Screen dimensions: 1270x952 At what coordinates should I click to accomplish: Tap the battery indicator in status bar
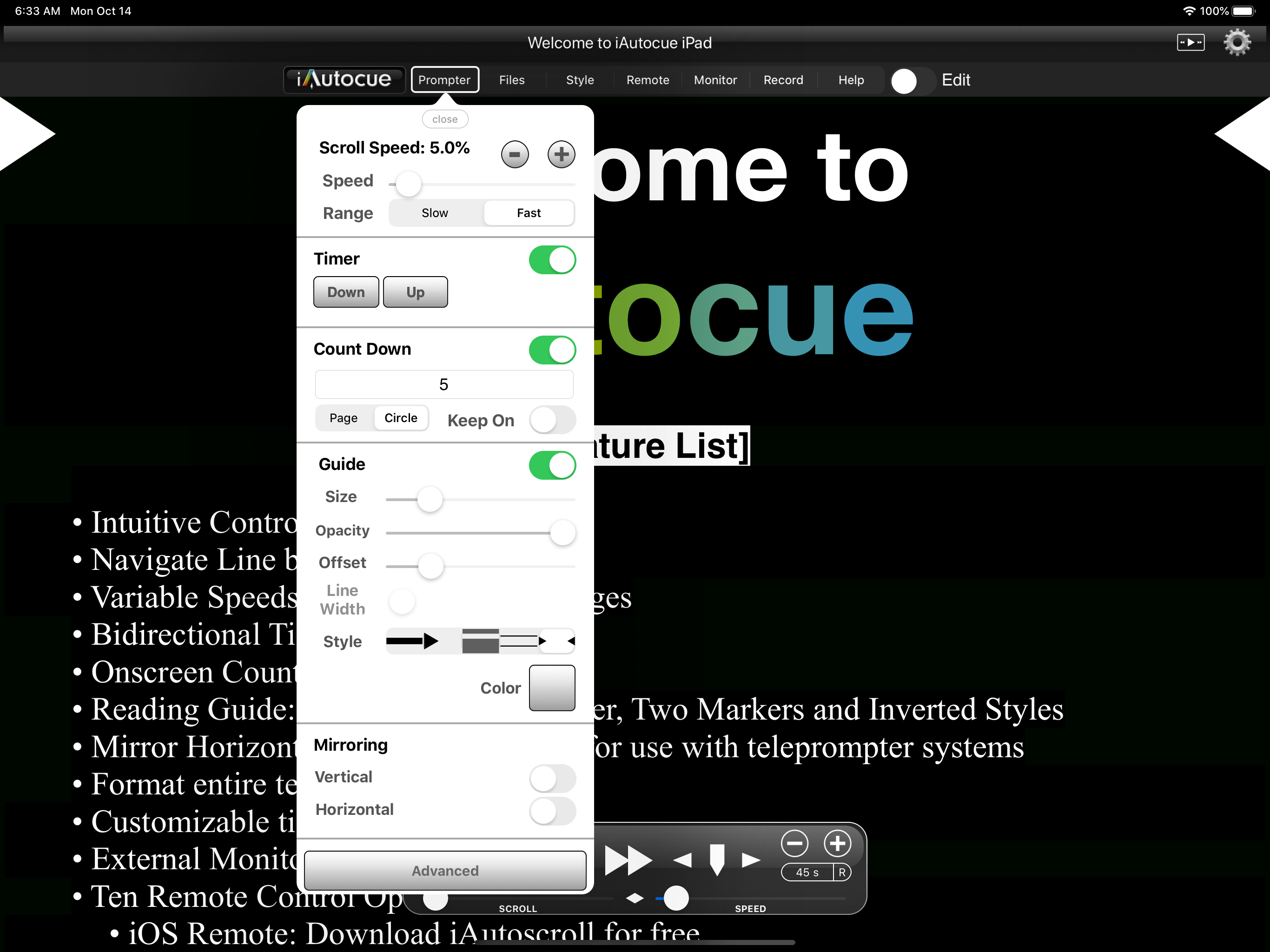pyautogui.click(x=1244, y=11)
